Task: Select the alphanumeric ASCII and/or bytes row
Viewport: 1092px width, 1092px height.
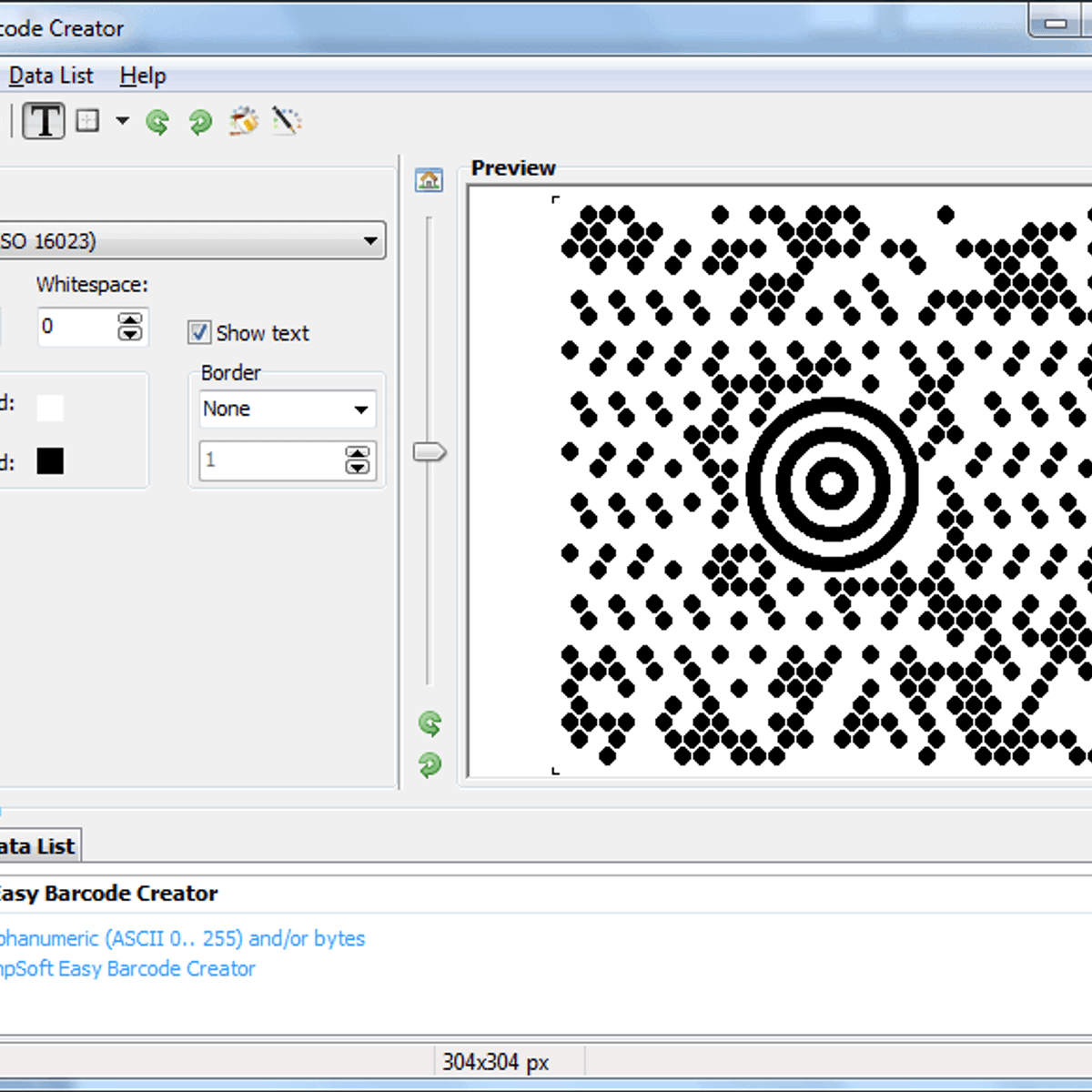Action: (x=181, y=938)
